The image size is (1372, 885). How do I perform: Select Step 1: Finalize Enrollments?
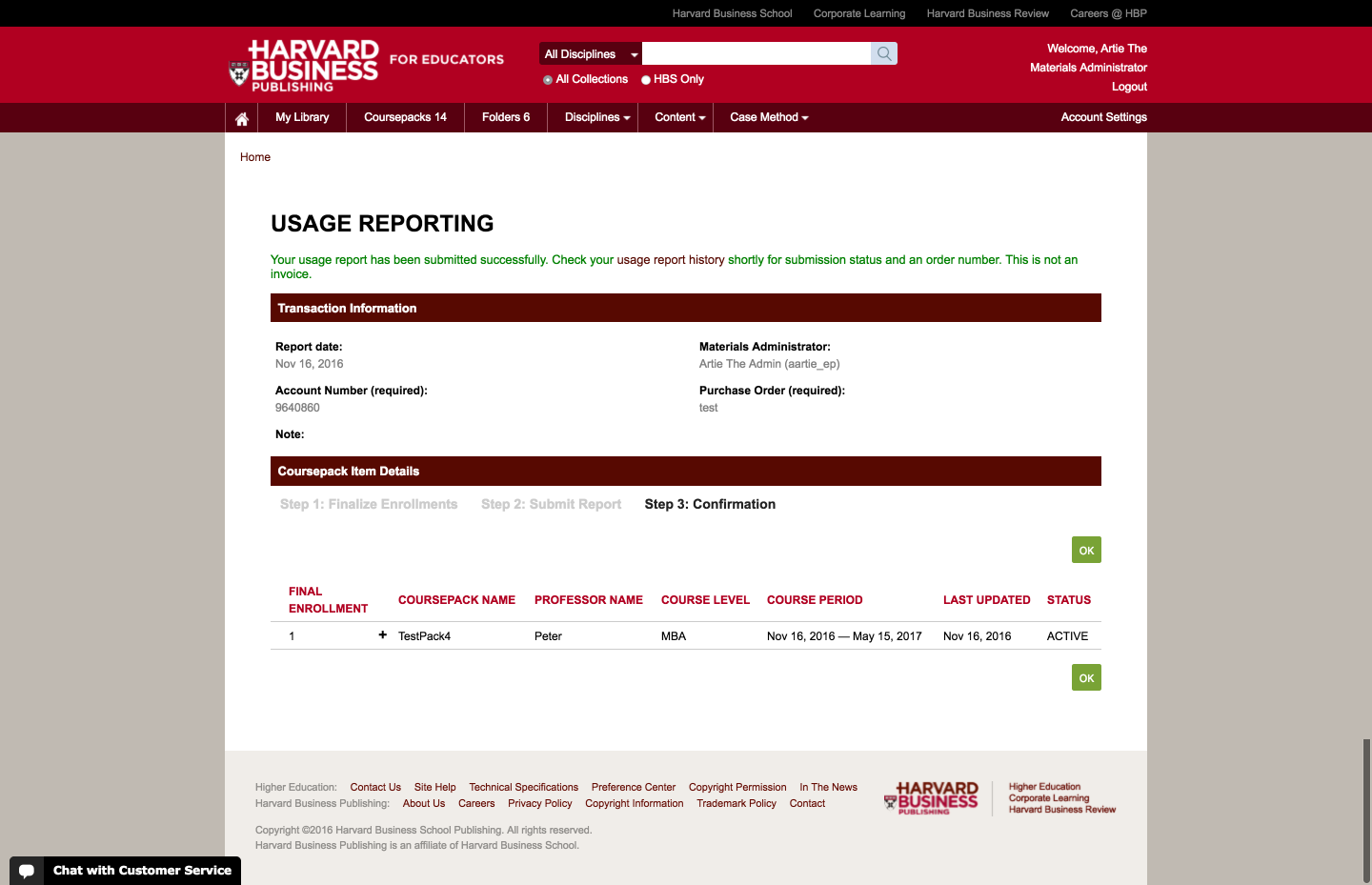369,504
